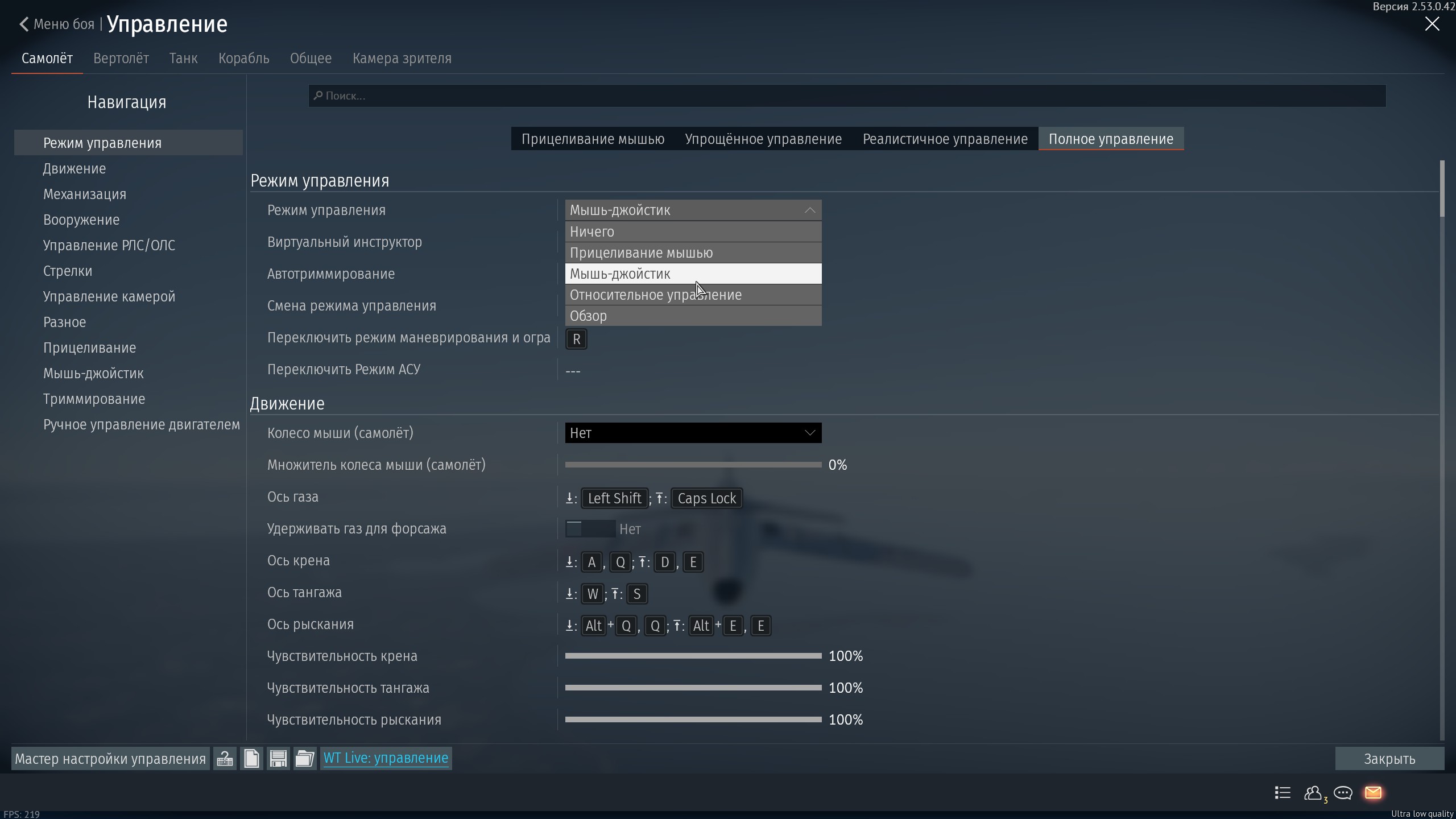The height and width of the screenshot is (819, 1456).
Task: Open the chat speech bubble icon
Action: click(x=1343, y=793)
